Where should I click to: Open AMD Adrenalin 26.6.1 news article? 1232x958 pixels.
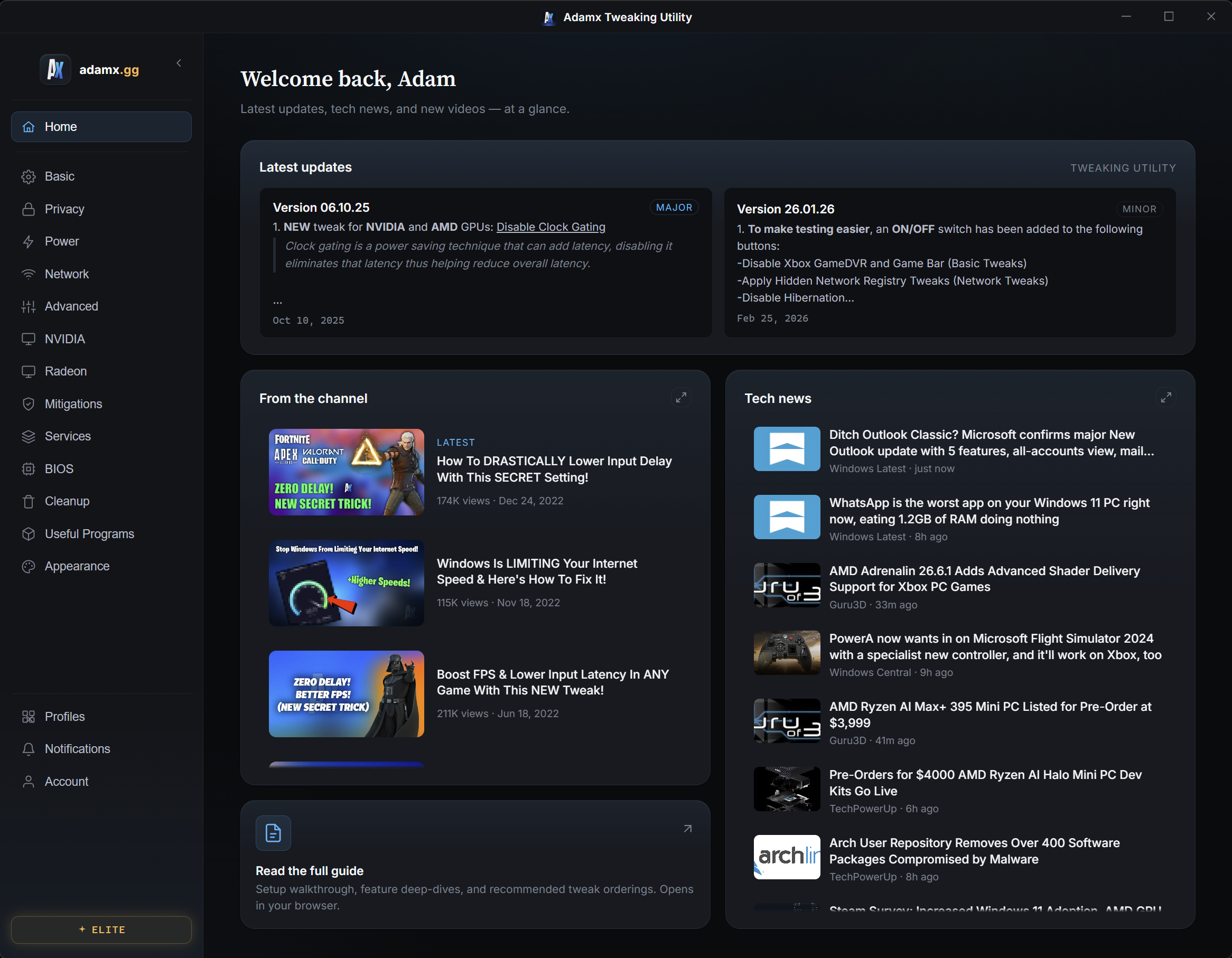(x=984, y=578)
